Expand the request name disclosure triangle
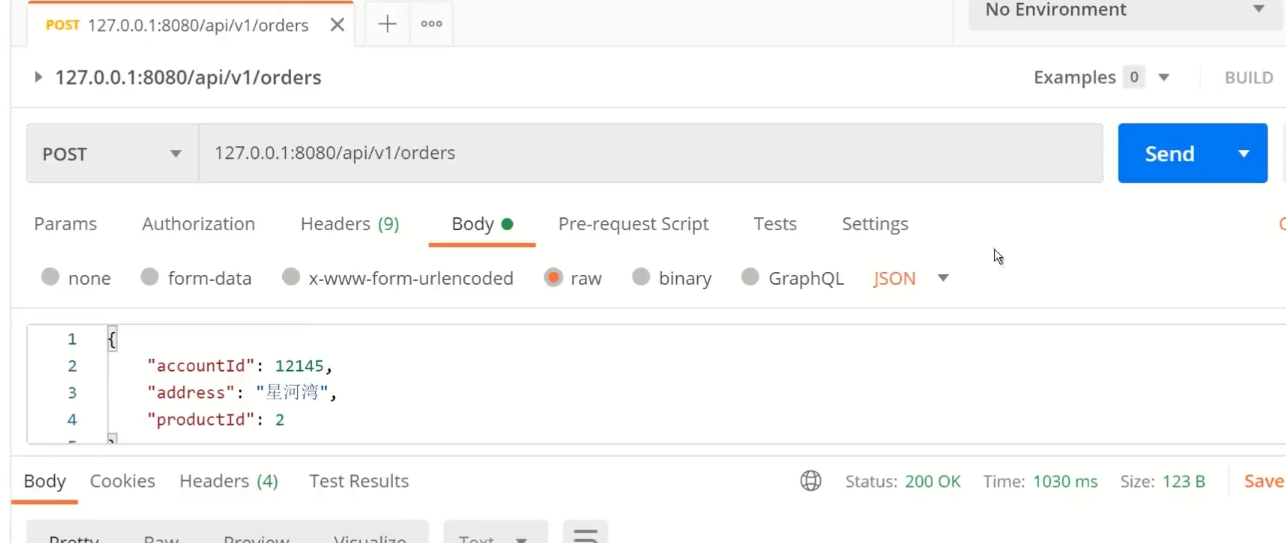The width and height of the screenshot is (1286, 543). [x=38, y=77]
